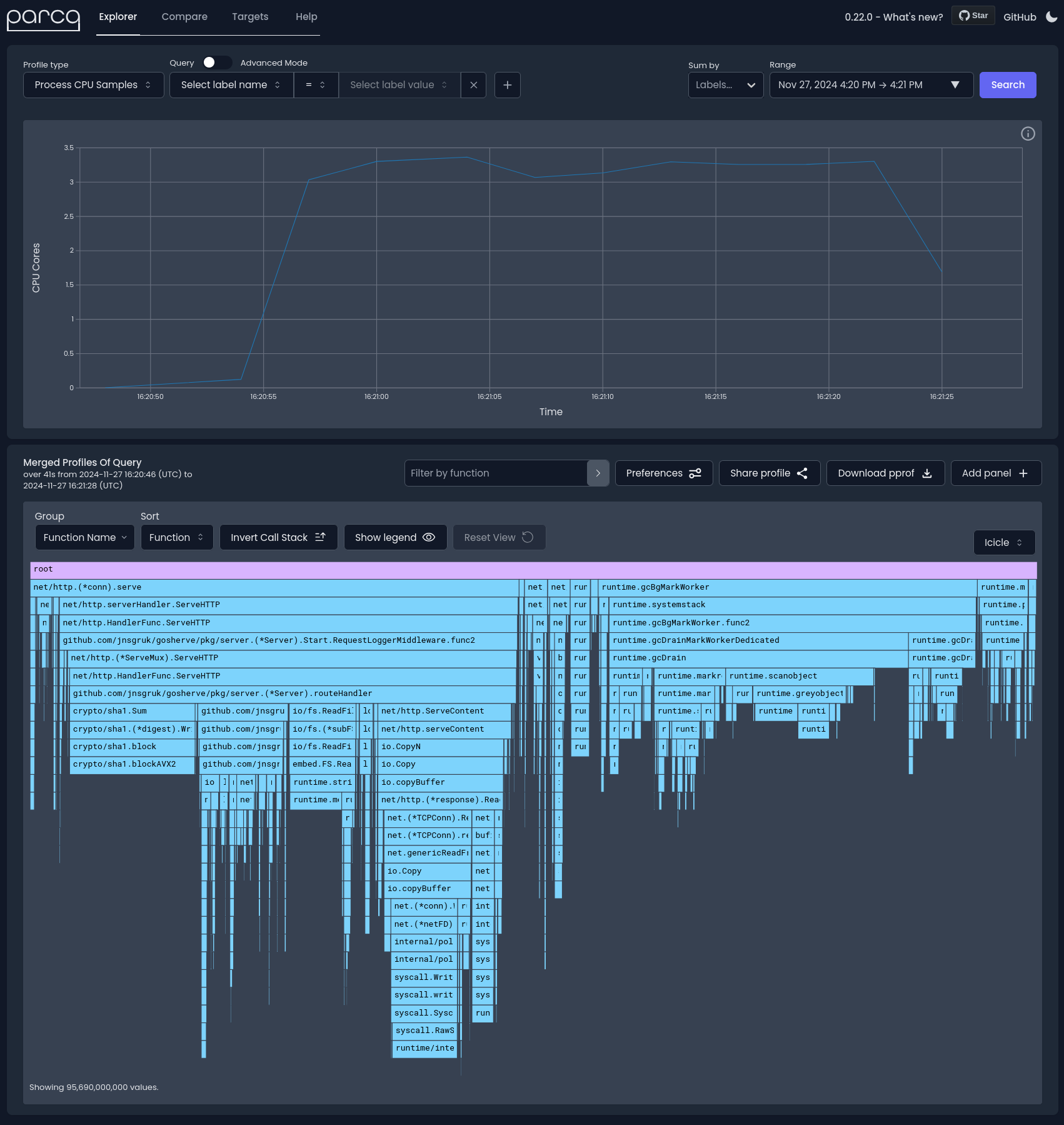Image resolution: width=1064 pixels, height=1125 pixels.
Task: Open Preferences settings
Action: 663,473
